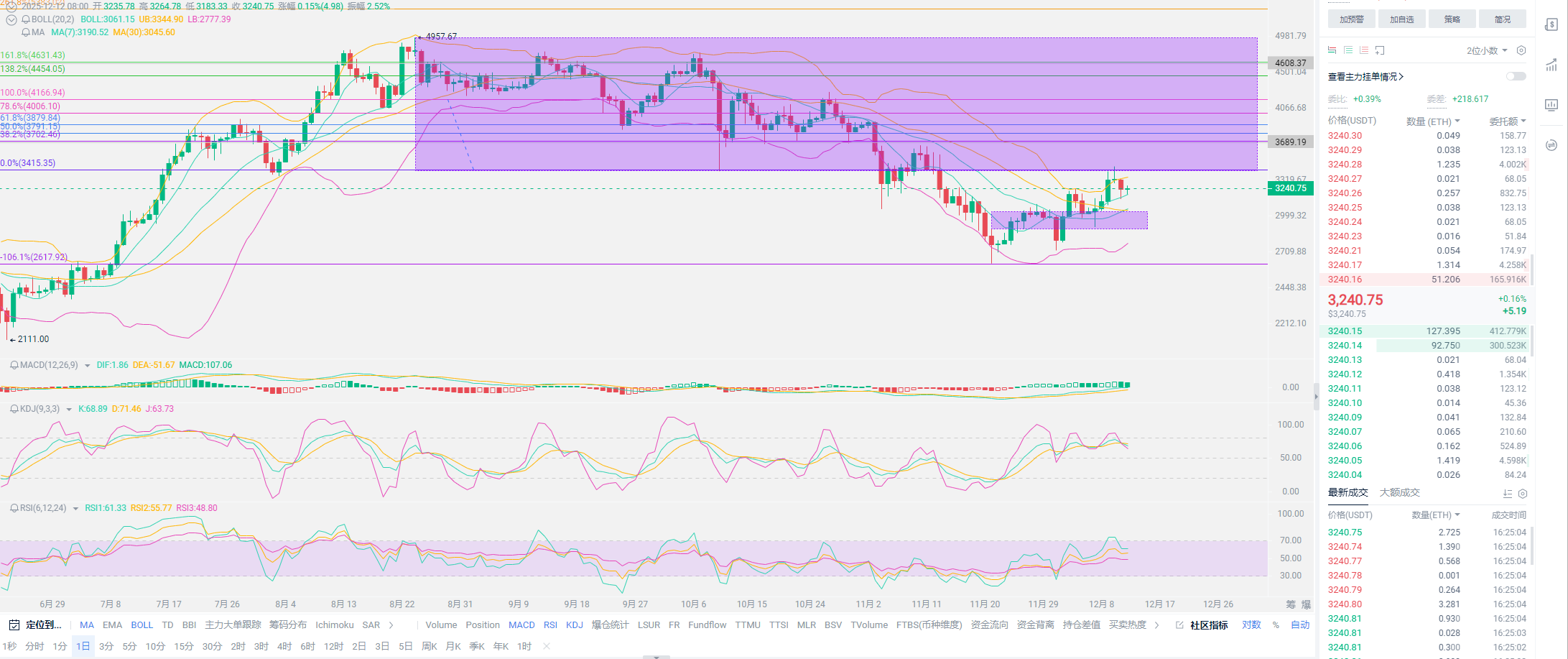Expand MACD(12,26,9) indicator dropdown arrow
1568x659 pixels.
coord(88,366)
